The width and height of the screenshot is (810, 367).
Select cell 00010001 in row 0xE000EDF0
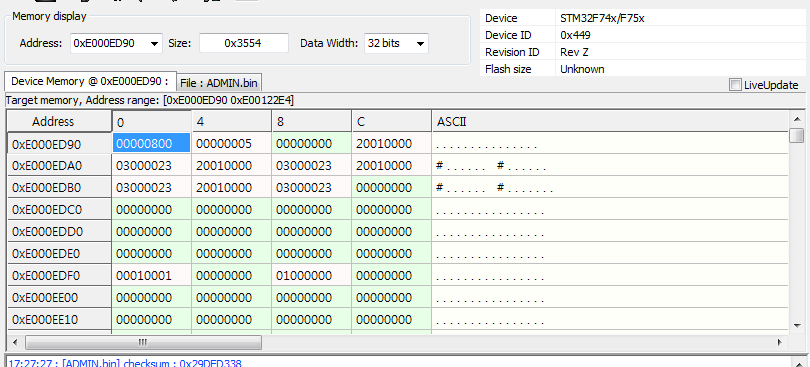[x=151, y=276]
